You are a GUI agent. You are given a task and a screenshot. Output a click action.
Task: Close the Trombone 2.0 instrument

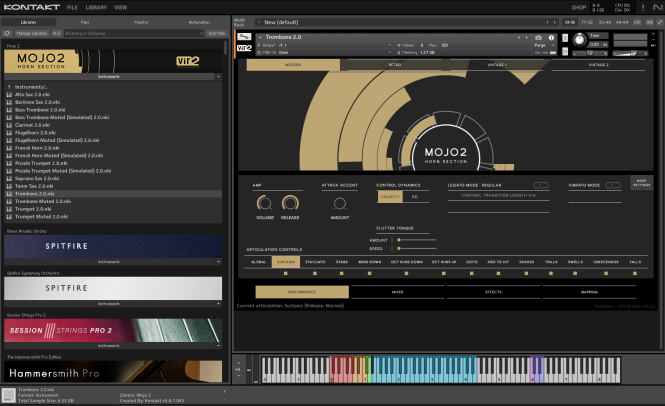(654, 33)
